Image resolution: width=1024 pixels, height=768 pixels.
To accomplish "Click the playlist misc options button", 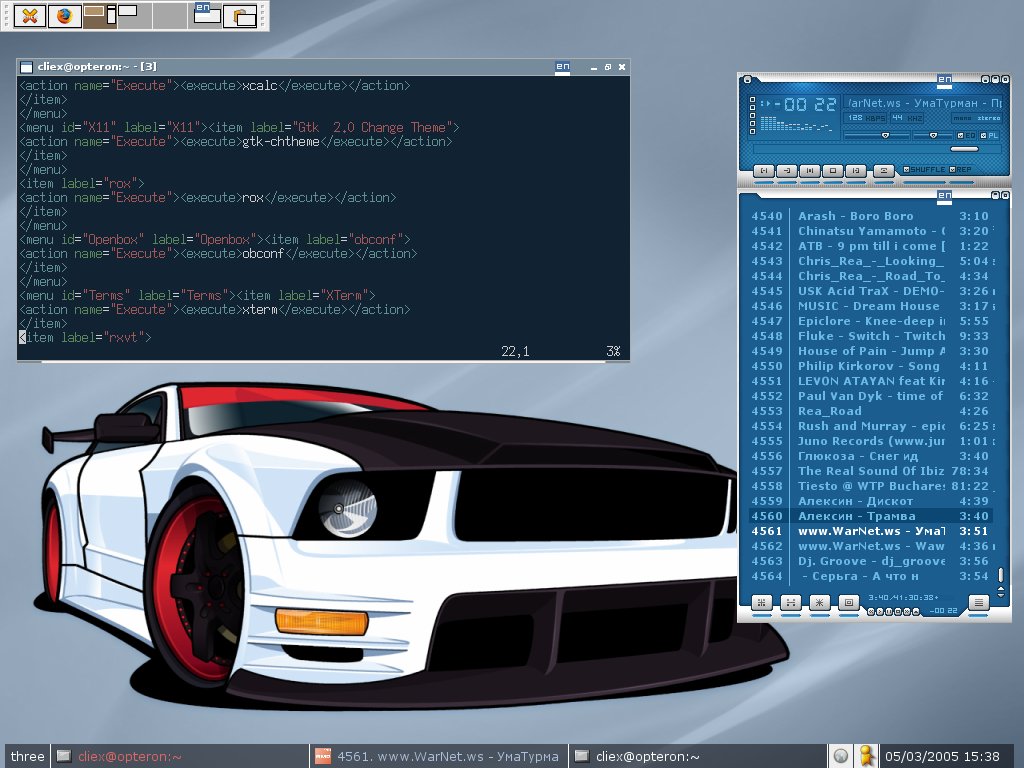I will (848, 602).
